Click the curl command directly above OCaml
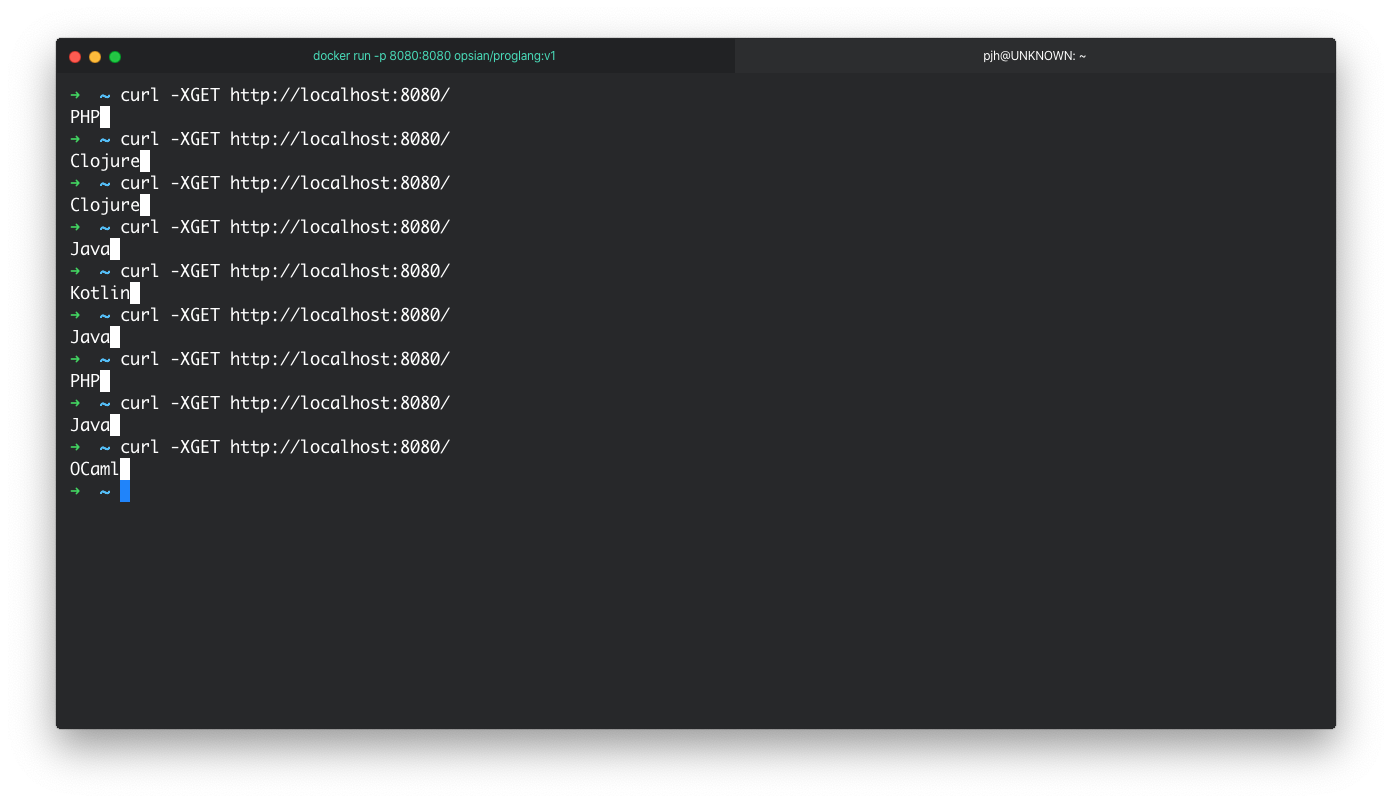The image size is (1392, 803). coord(285,447)
